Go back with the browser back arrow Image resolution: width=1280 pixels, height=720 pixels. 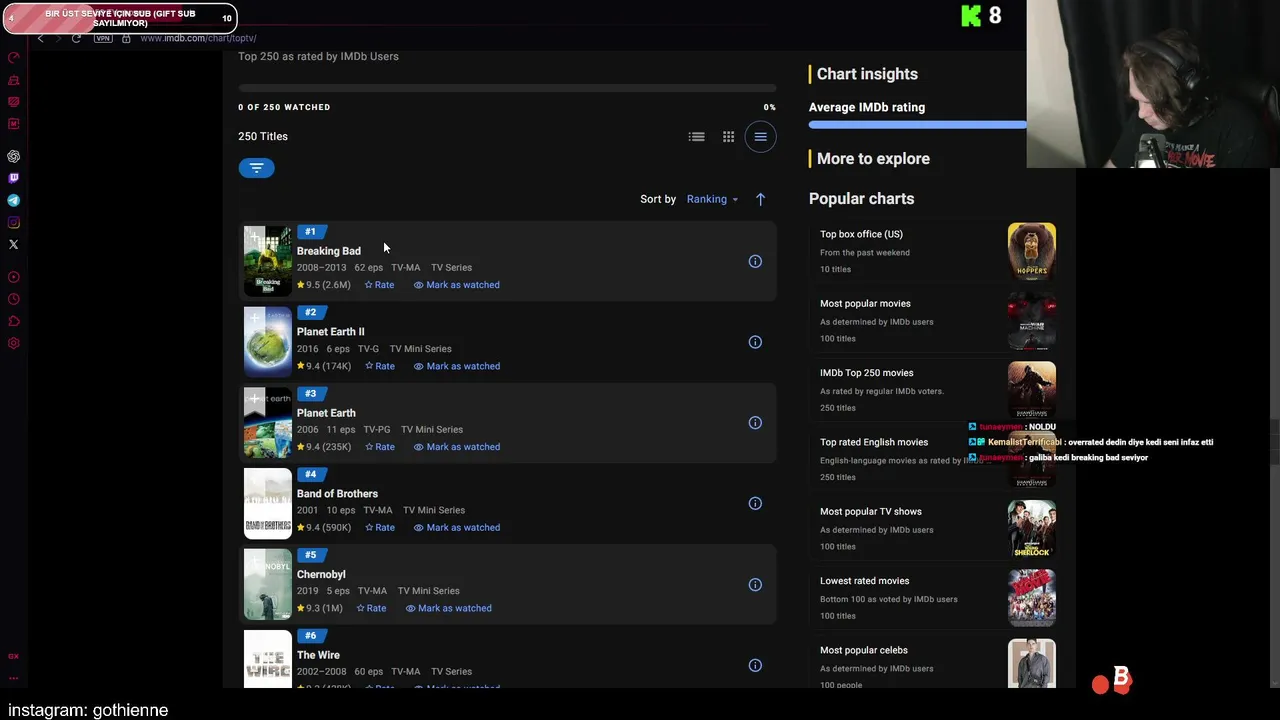(x=40, y=38)
